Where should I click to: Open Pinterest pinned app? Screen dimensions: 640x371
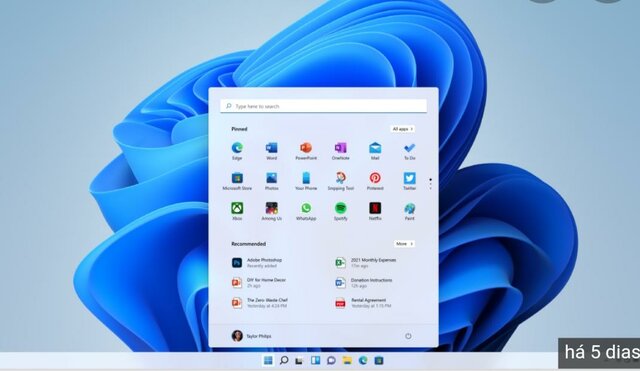pyautogui.click(x=375, y=181)
